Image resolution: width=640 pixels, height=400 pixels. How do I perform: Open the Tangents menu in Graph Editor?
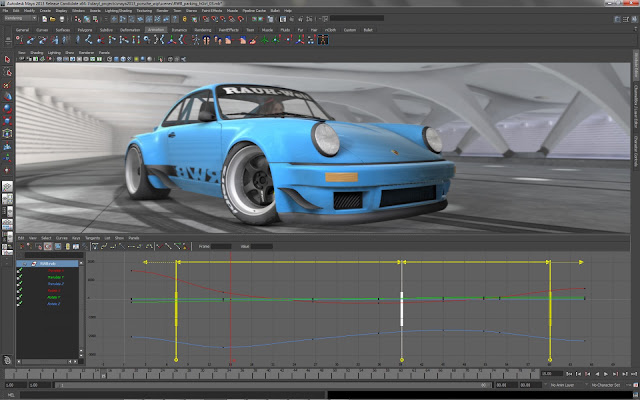(x=92, y=238)
